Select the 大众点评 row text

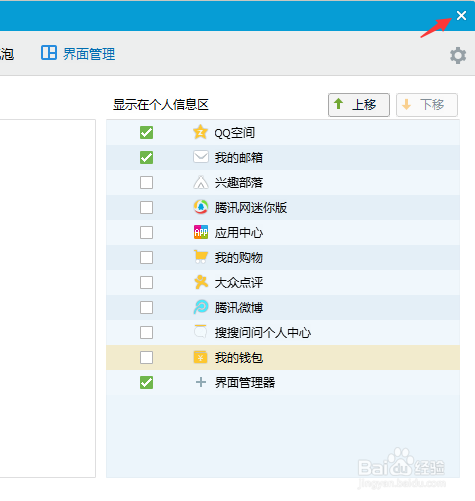(239, 282)
